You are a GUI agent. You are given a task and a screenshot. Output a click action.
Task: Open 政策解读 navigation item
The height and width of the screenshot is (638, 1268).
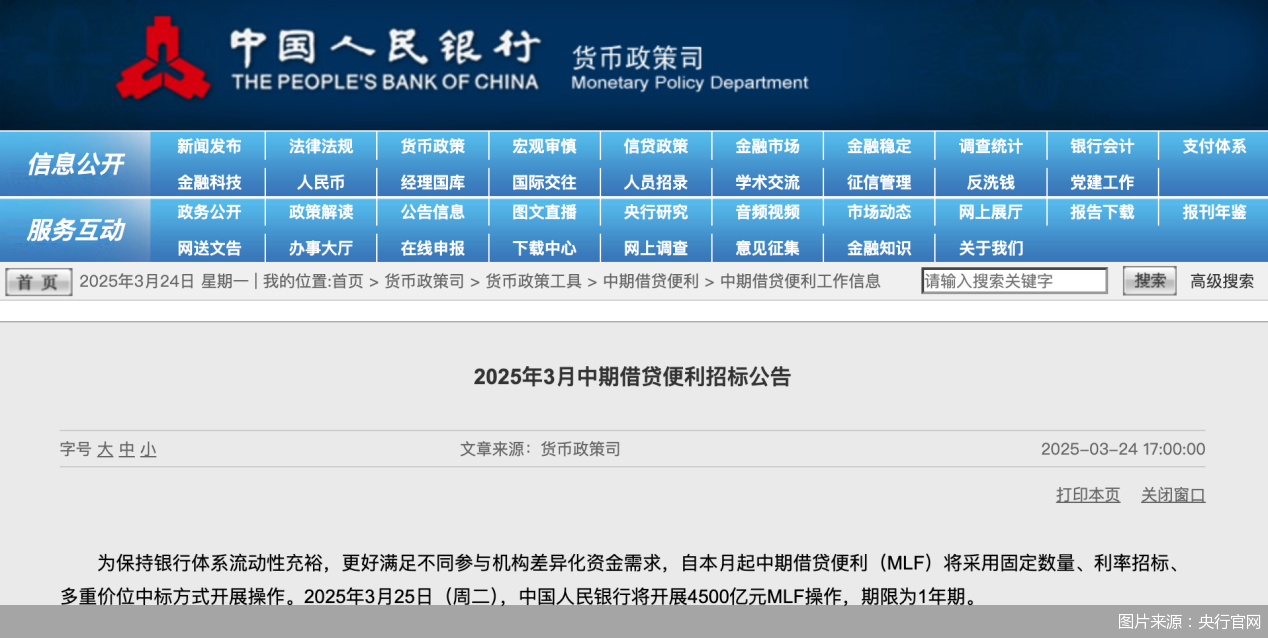pyautogui.click(x=321, y=212)
